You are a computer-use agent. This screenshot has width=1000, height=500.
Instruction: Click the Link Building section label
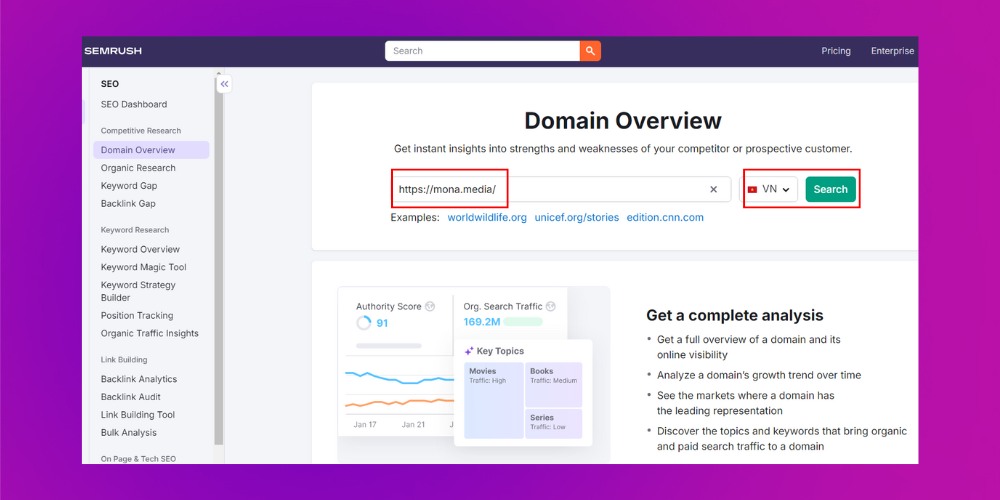click(x=124, y=360)
